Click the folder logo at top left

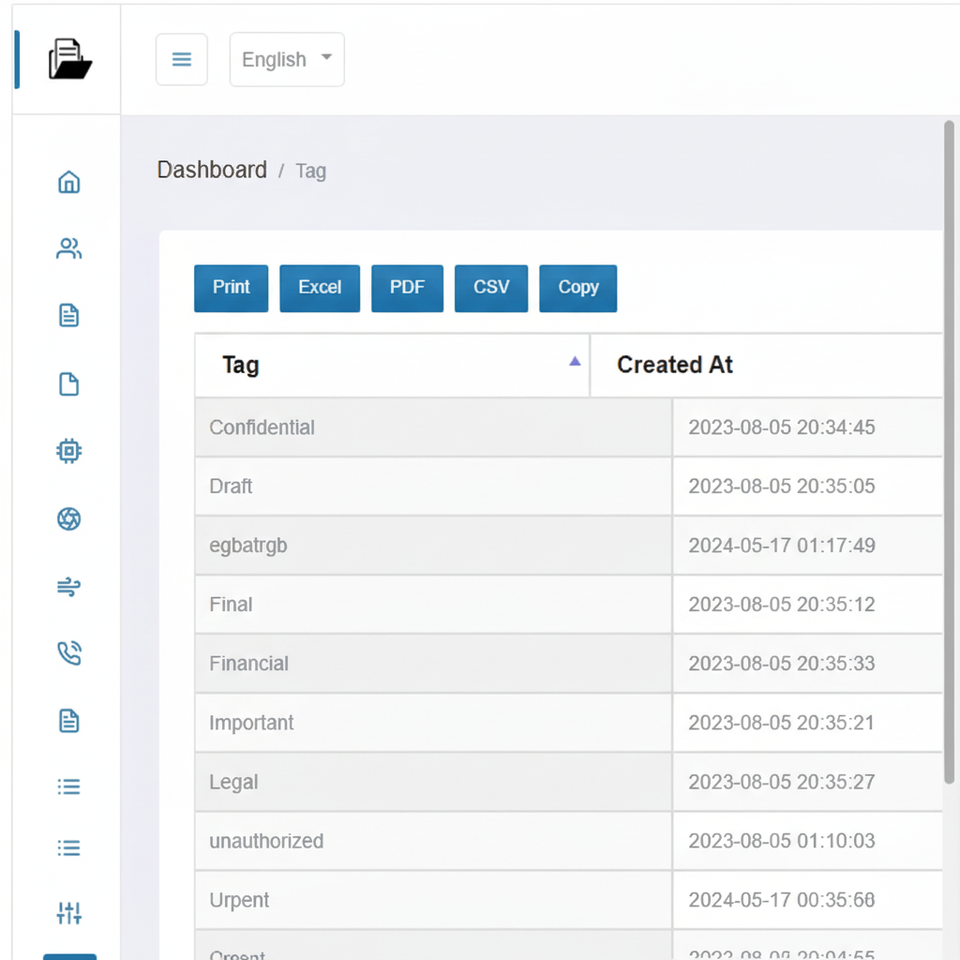tap(70, 59)
